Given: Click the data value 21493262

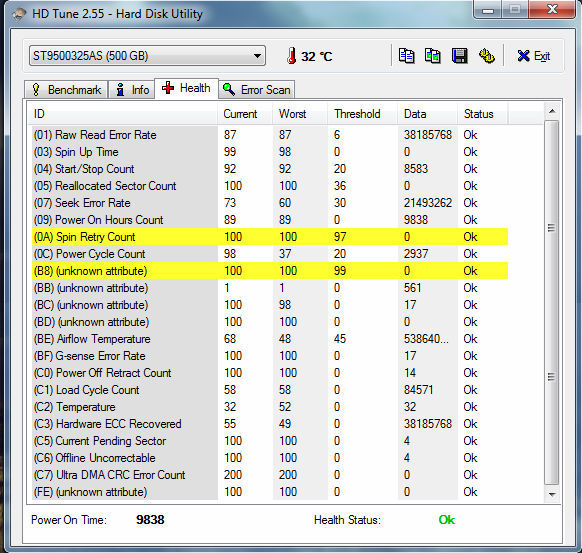Looking at the screenshot, I should point(428,203).
